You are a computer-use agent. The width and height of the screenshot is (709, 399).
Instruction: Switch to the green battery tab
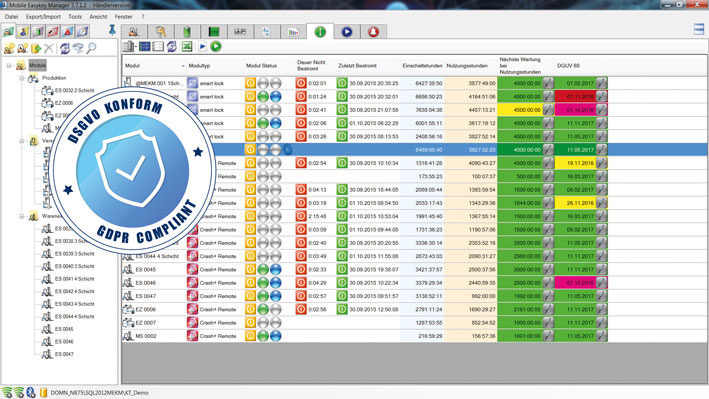(187, 32)
